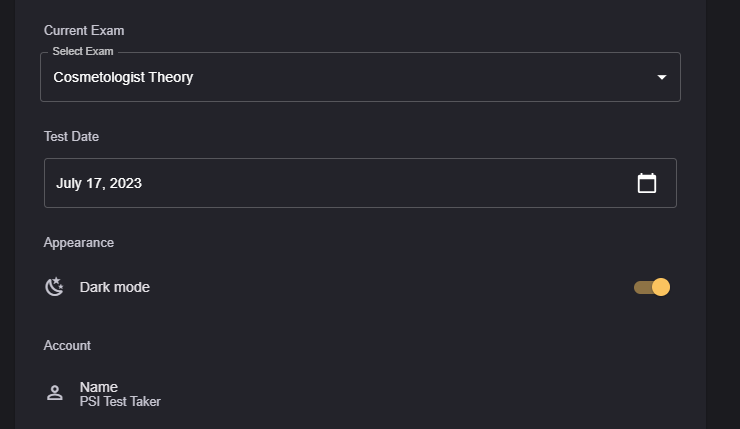Click the PSI Test Taker name text
The height and width of the screenshot is (429, 740).
click(120, 402)
